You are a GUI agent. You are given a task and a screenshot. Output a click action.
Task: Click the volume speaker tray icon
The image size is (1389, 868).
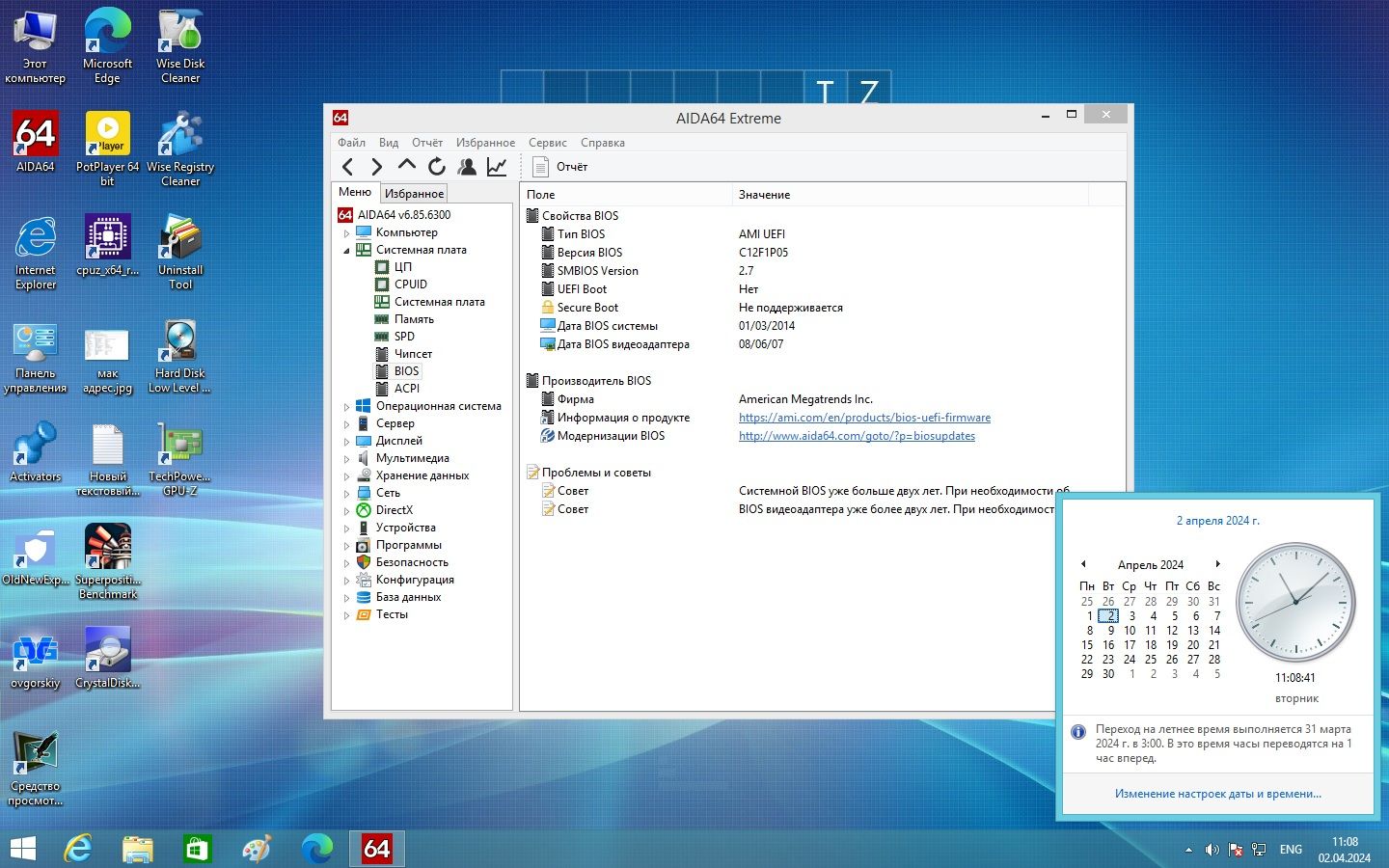[1212, 850]
